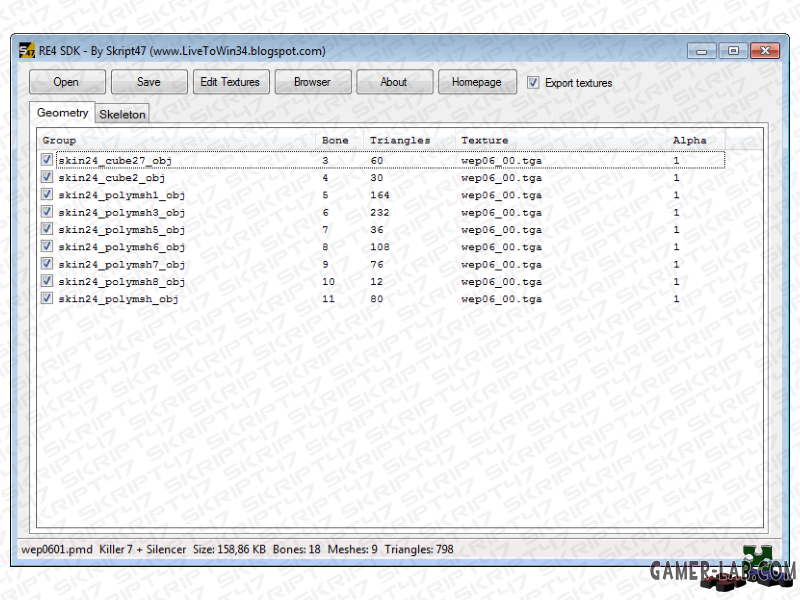Click triangles value 232 for polymsh3

click(380, 212)
